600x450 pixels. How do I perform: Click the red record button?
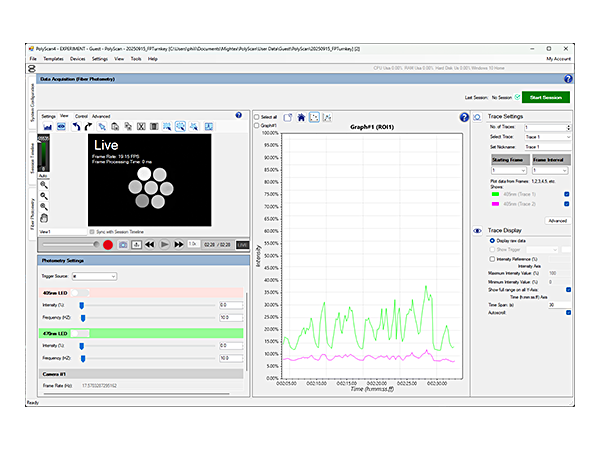(107, 244)
